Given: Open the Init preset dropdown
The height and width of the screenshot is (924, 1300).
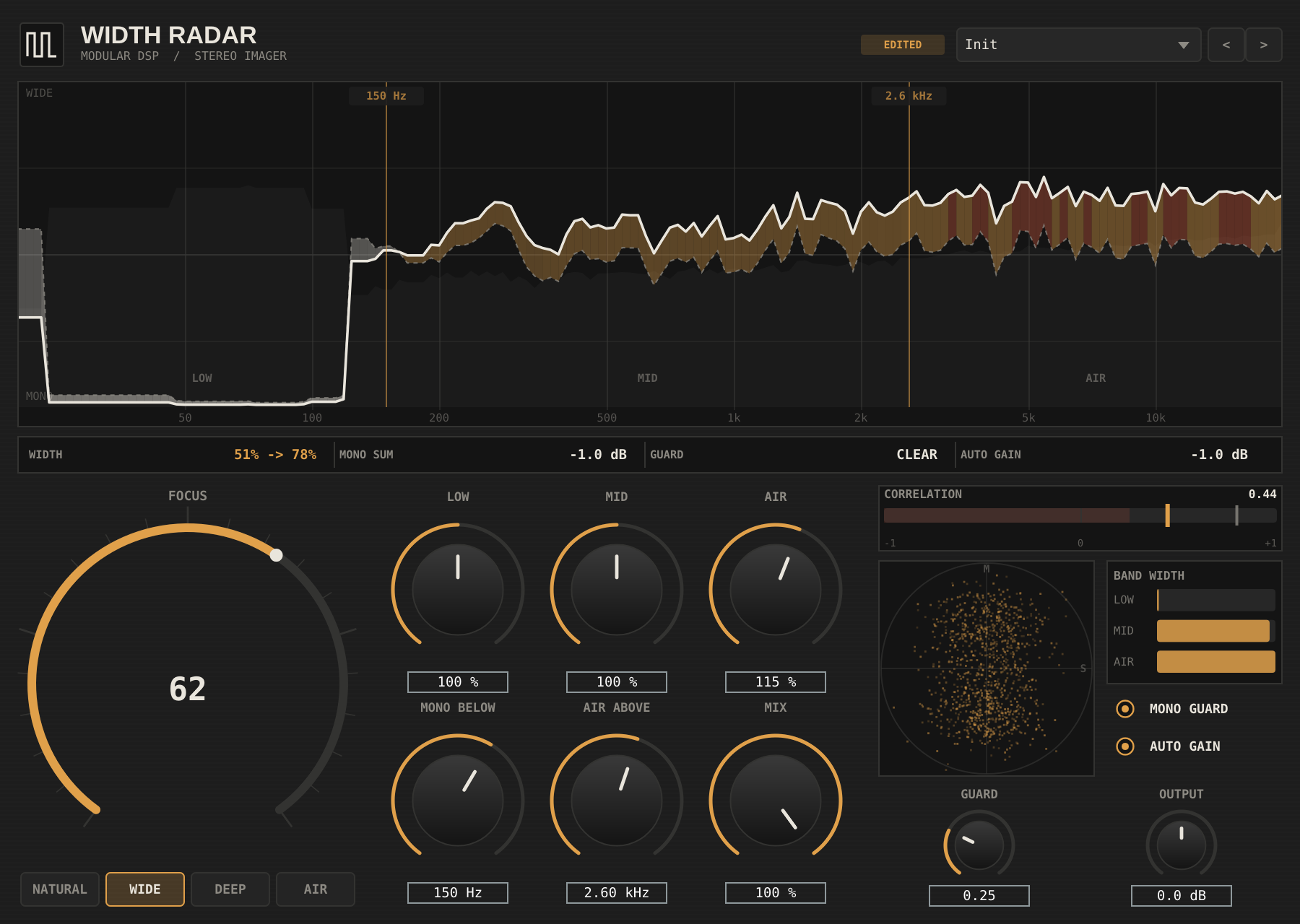Looking at the screenshot, I should [1078, 45].
